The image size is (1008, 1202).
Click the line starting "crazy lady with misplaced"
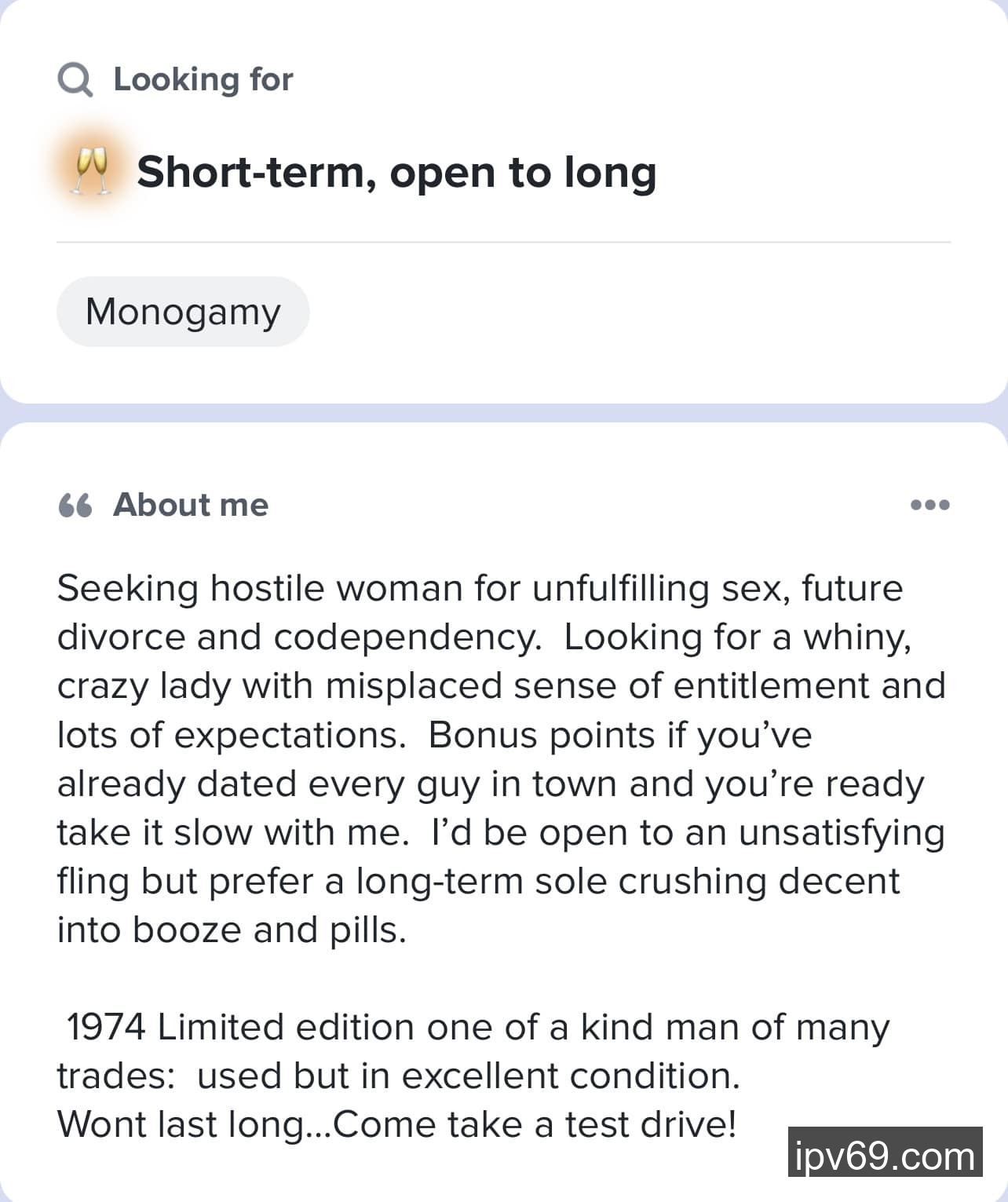[x=501, y=685]
